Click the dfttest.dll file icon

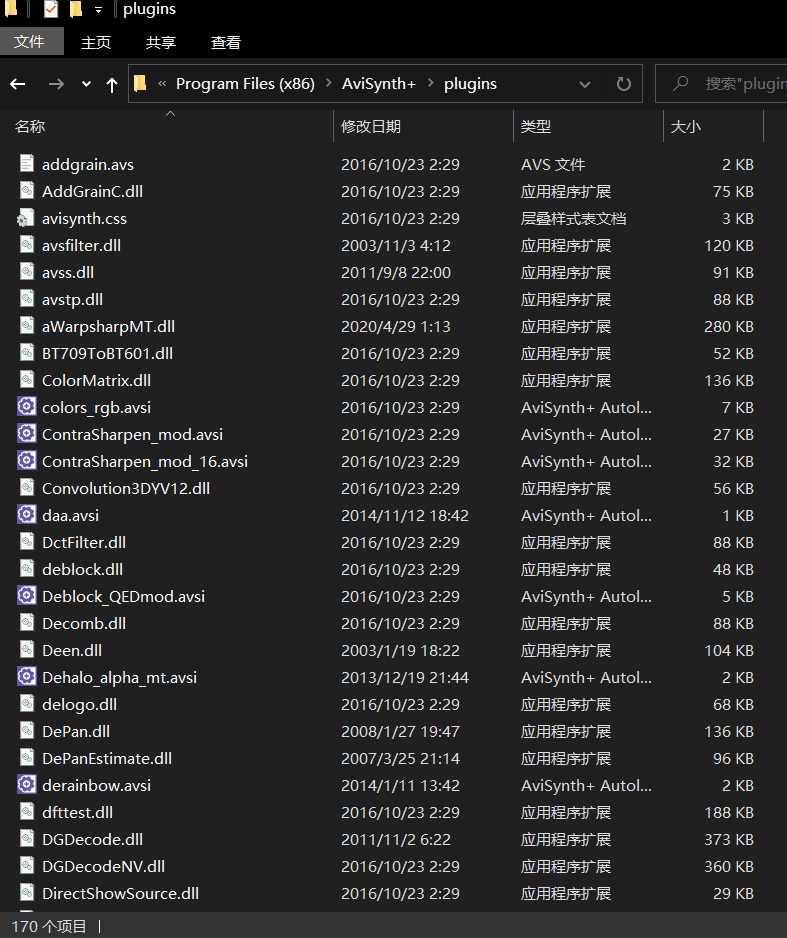pos(26,812)
